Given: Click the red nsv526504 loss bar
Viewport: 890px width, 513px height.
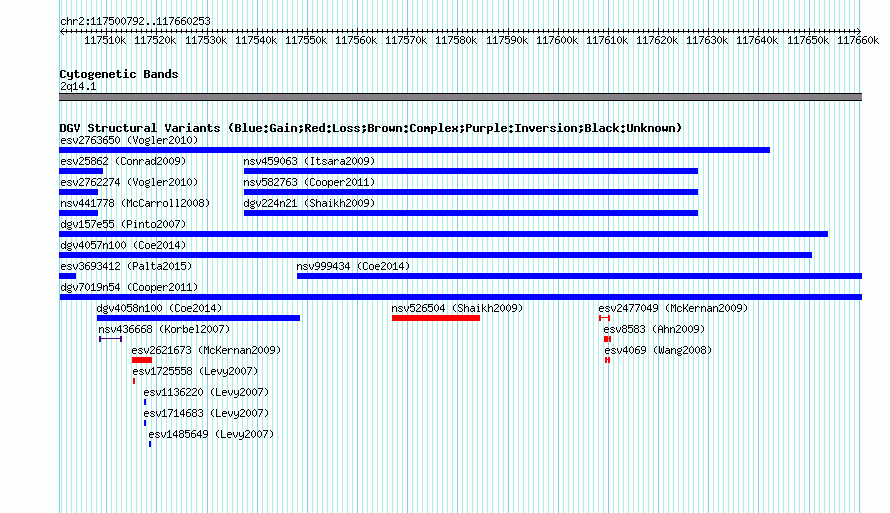Looking at the screenshot, I should (x=436, y=318).
